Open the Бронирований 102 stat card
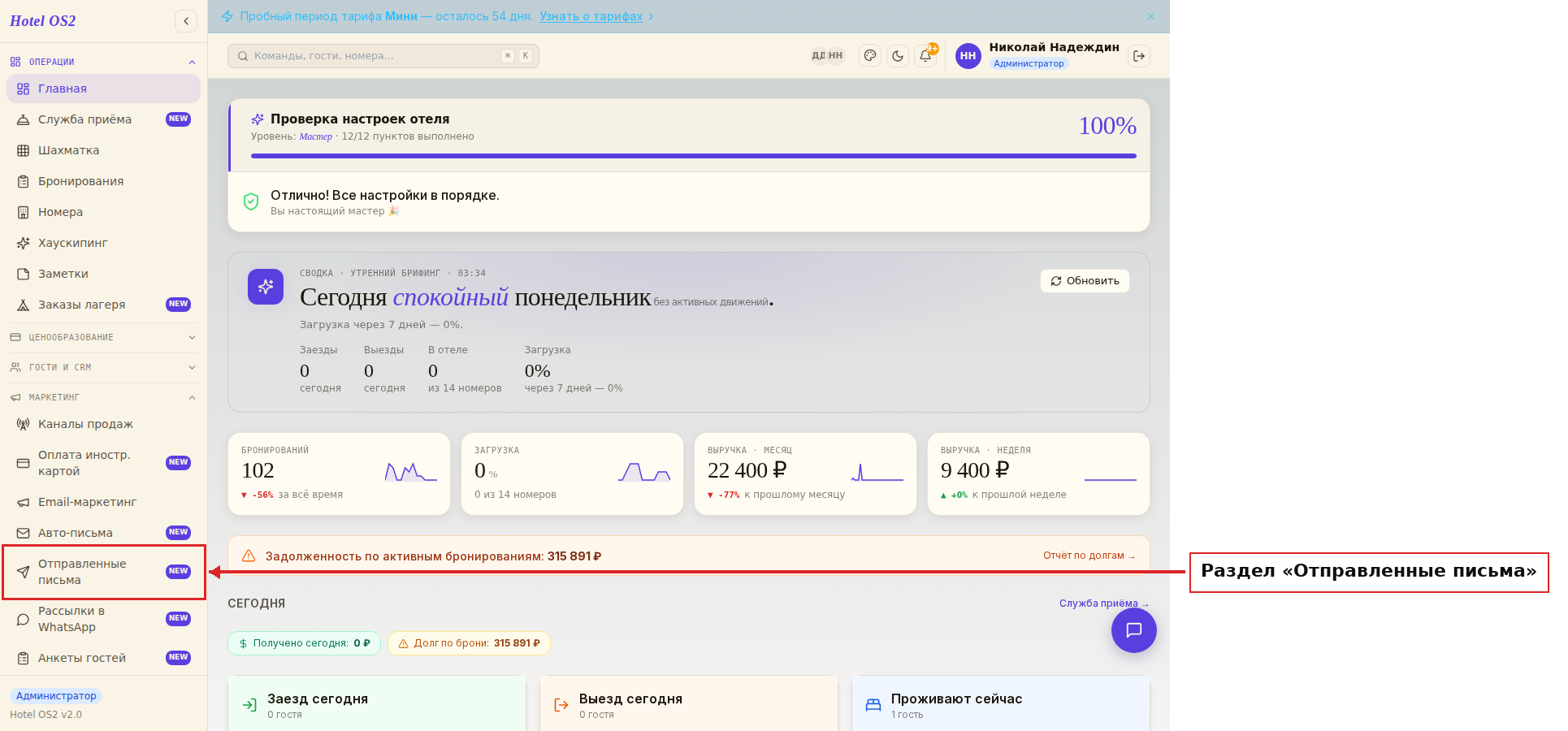 (x=339, y=474)
